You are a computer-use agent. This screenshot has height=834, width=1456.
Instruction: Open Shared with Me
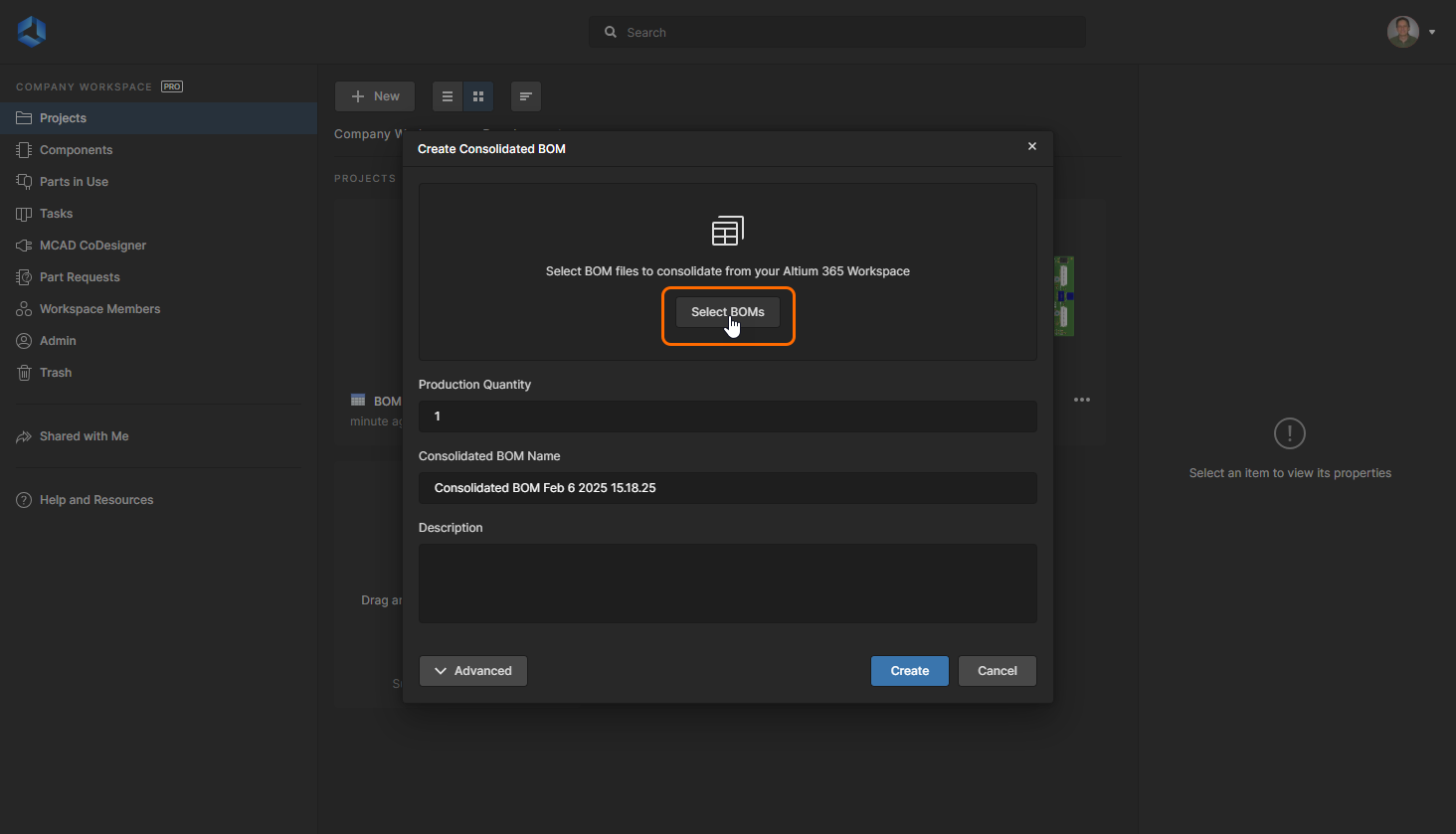point(159,436)
